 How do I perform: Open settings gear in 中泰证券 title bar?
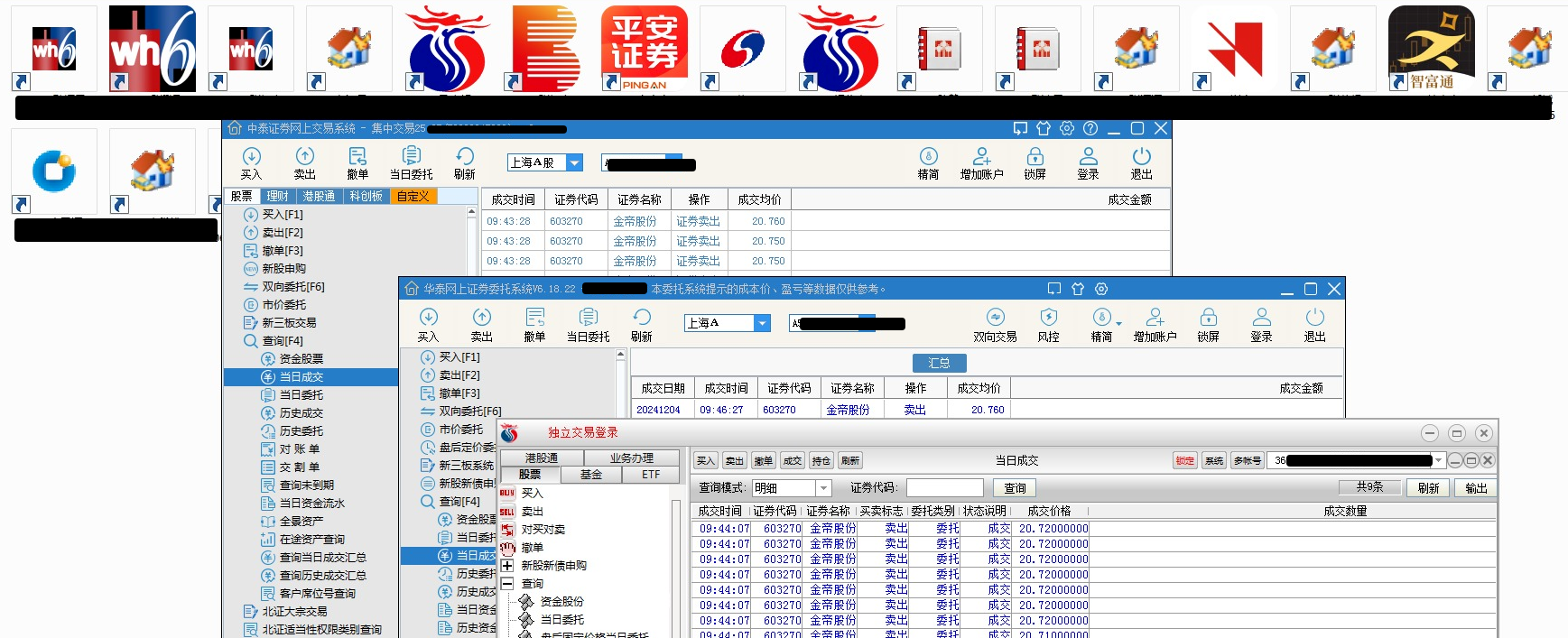click(1067, 128)
